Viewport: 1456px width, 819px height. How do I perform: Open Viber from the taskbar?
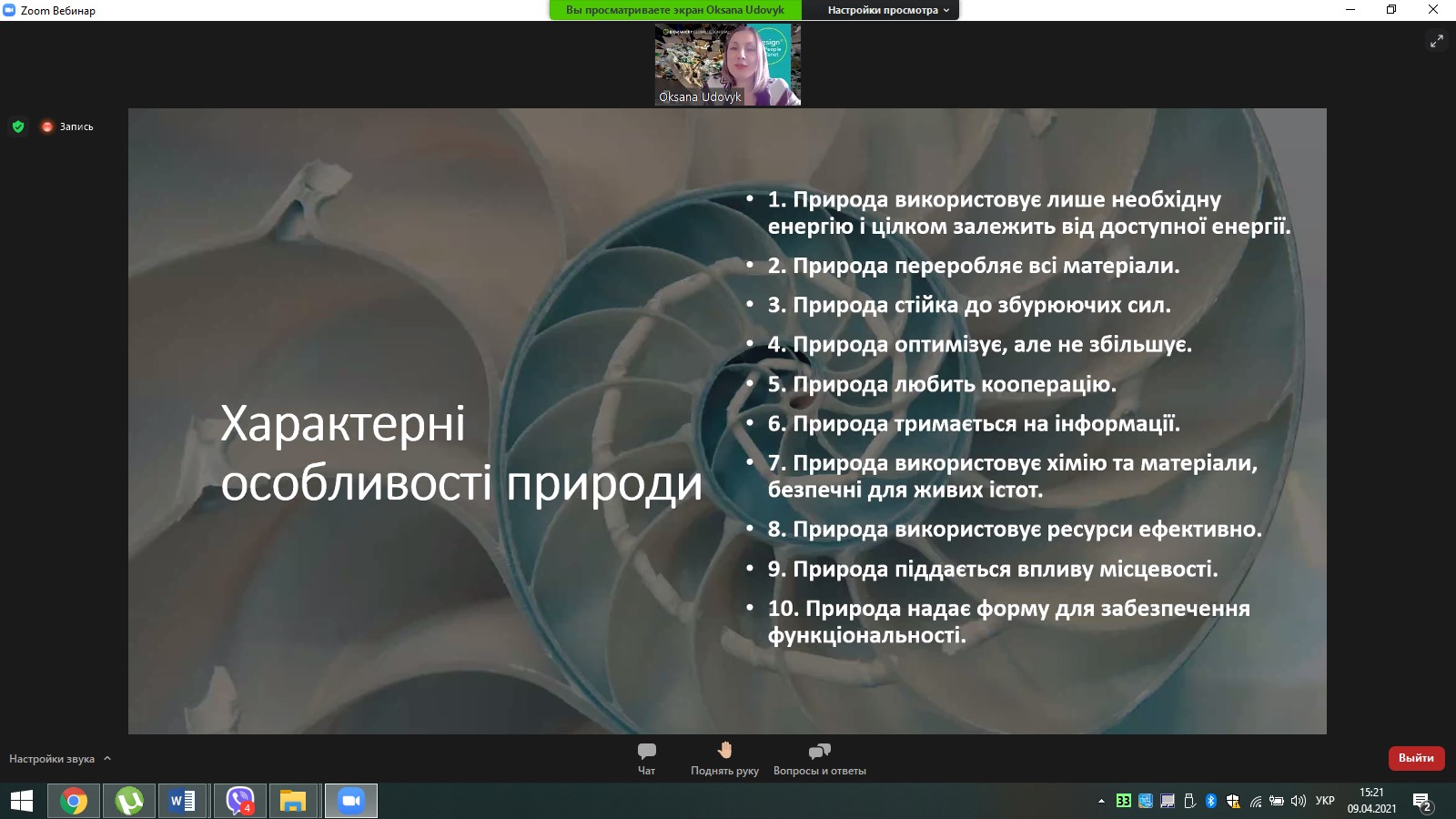(239, 801)
